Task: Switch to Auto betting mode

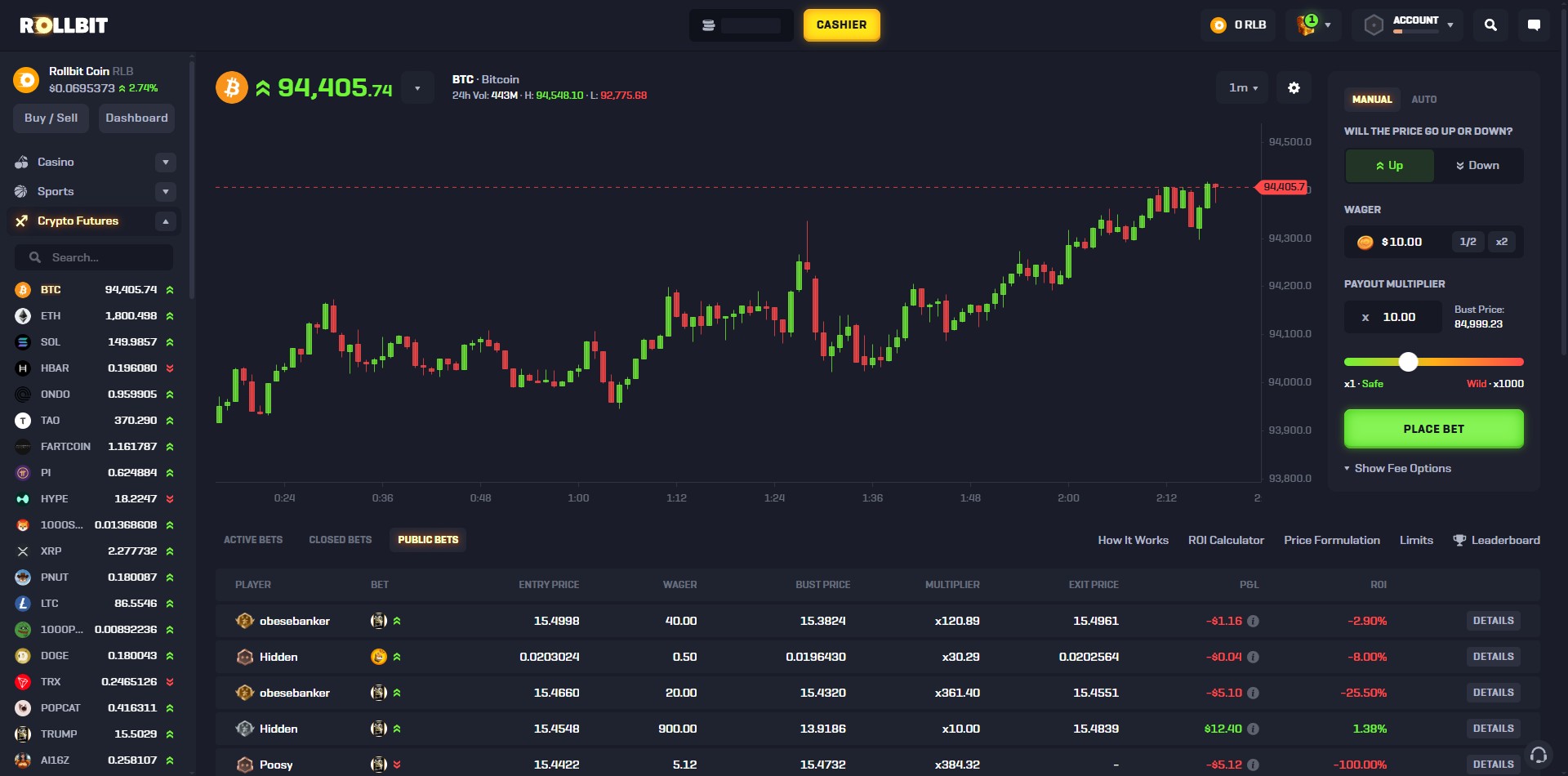Action: click(x=1424, y=100)
